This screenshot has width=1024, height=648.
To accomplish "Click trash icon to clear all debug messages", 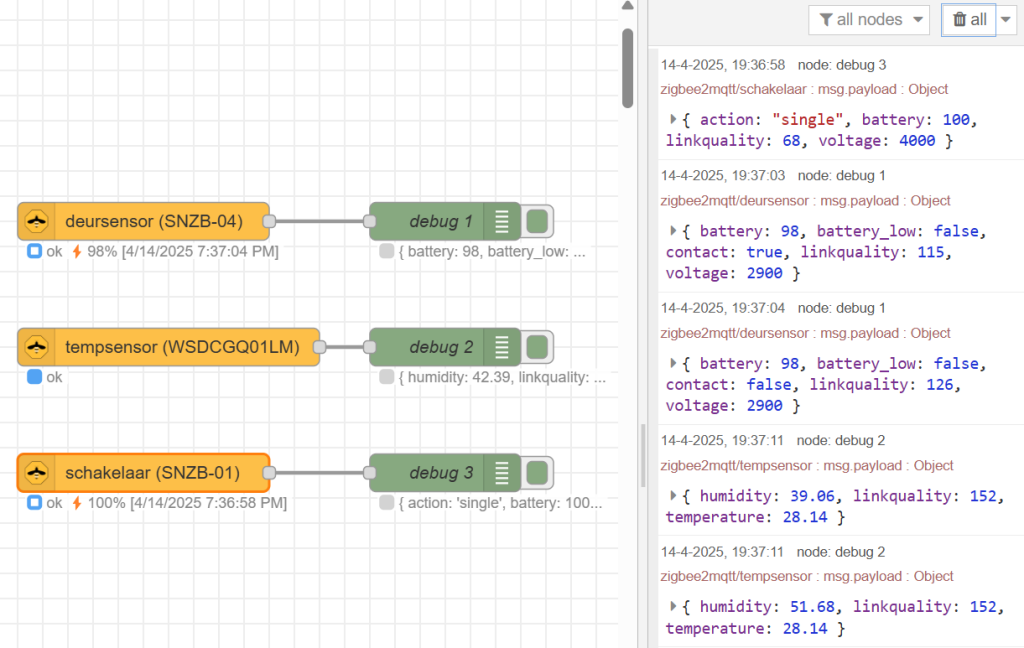I will (959, 20).
